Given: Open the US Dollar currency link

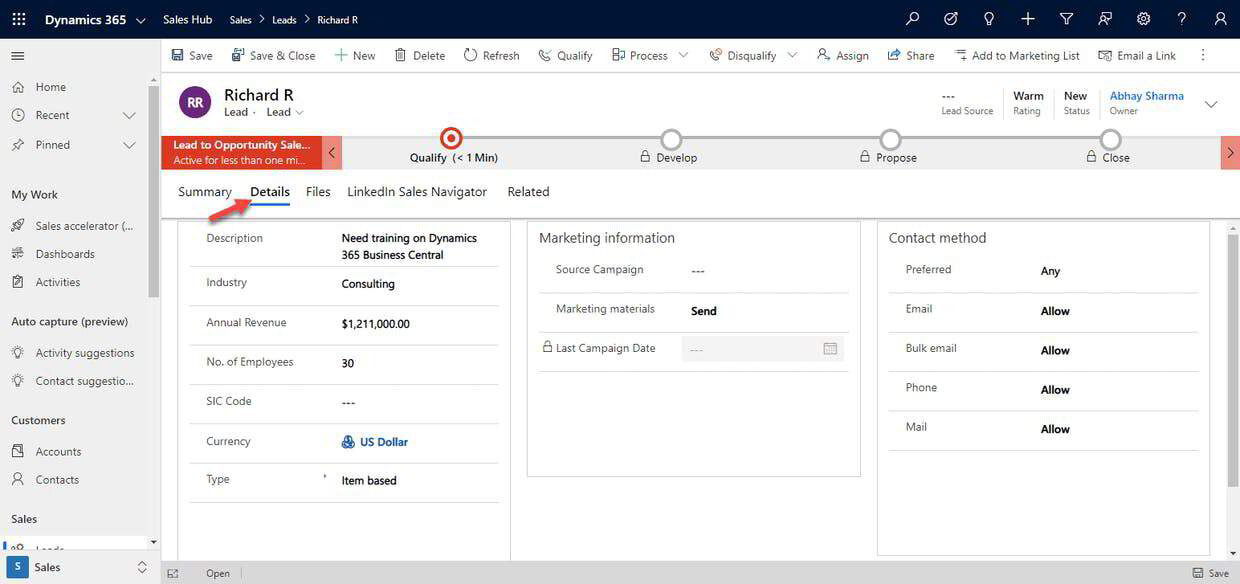Looking at the screenshot, I should pos(383,443).
